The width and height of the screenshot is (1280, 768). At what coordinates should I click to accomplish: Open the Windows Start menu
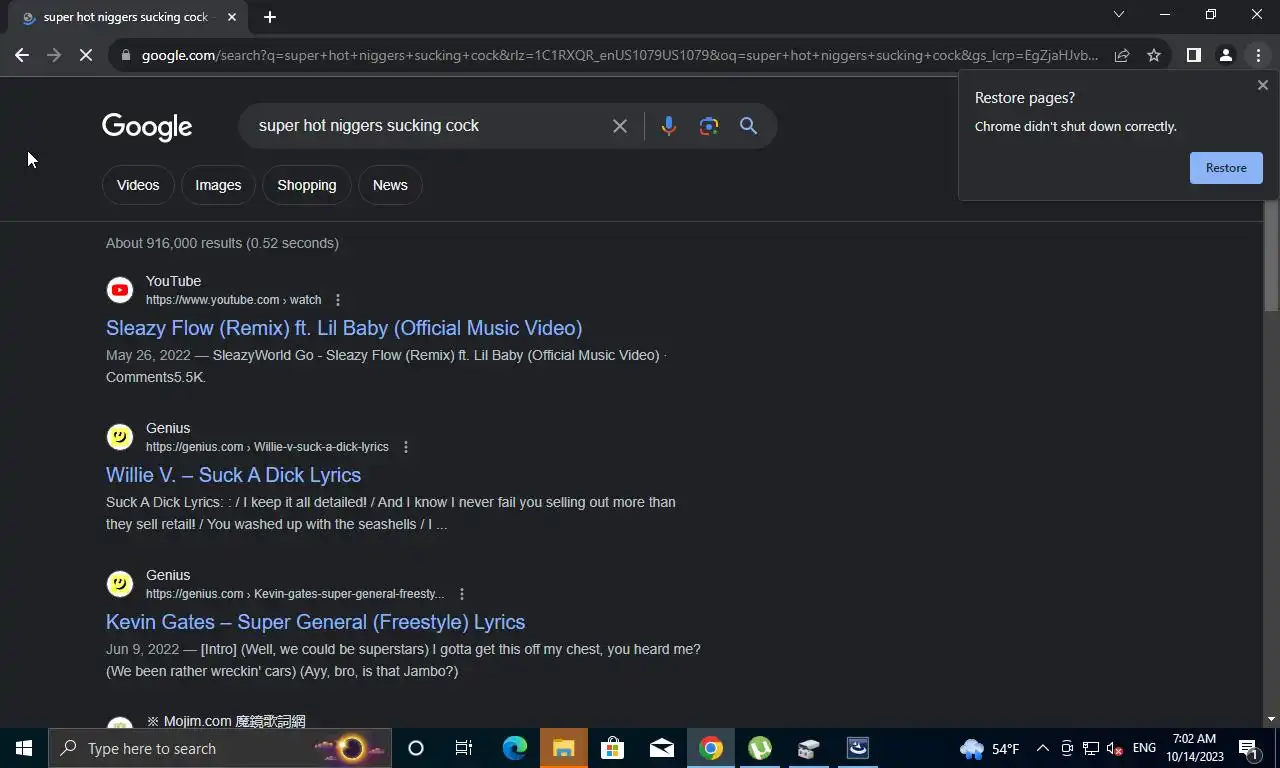click(24, 748)
